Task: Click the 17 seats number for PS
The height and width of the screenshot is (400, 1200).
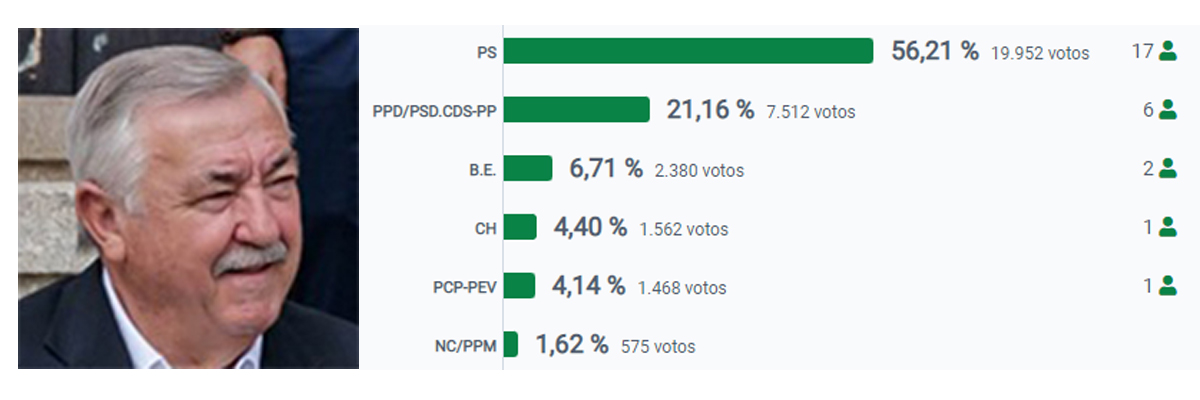Action: (x=1143, y=52)
